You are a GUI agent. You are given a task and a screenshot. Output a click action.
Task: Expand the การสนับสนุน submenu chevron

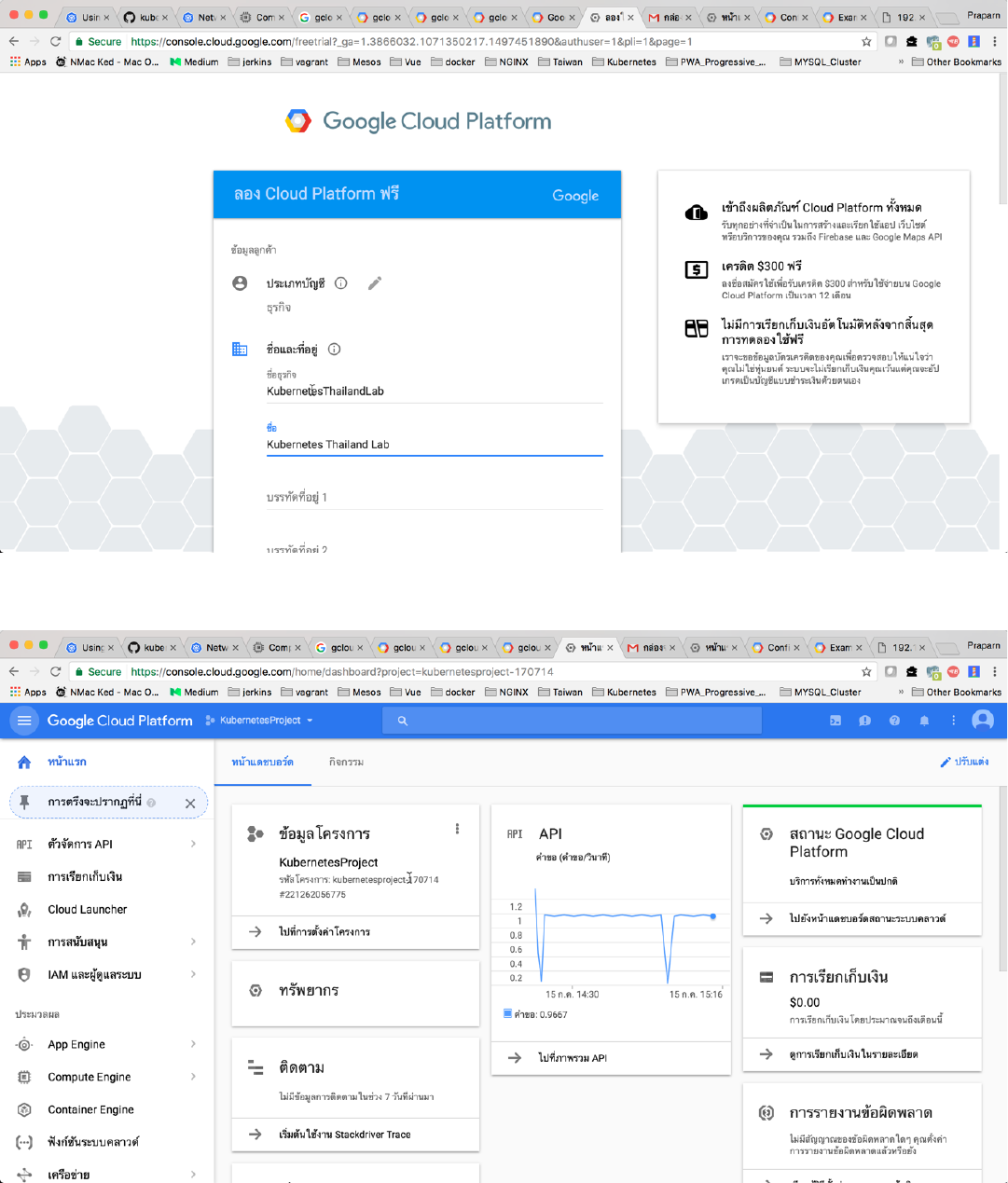pyautogui.click(x=193, y=942)
